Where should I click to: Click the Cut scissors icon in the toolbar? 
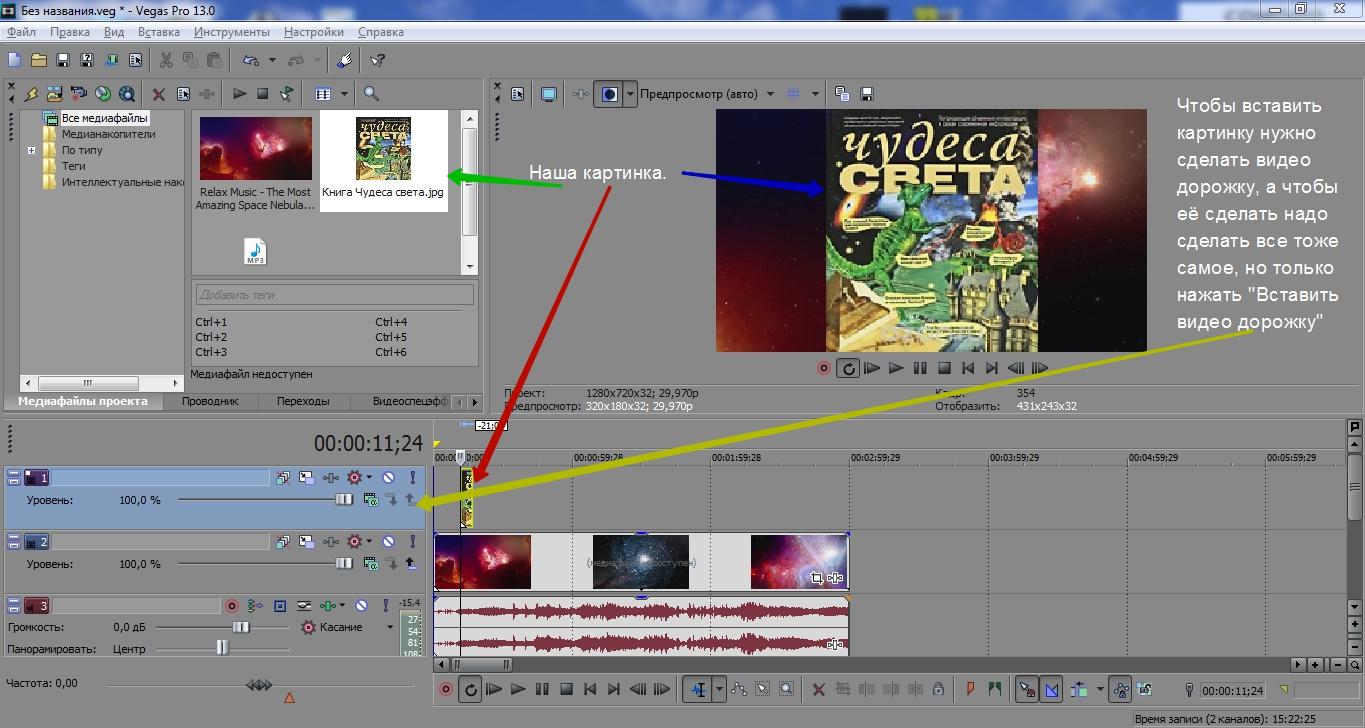pos(166,60)
